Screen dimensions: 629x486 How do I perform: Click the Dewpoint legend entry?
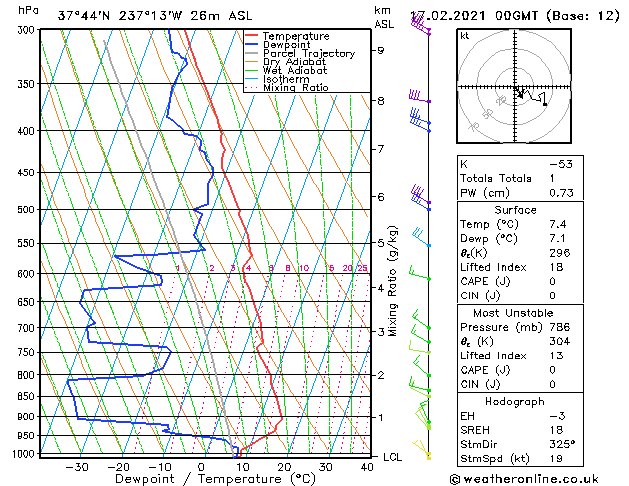pyautogui.click(x=286, y=45)
